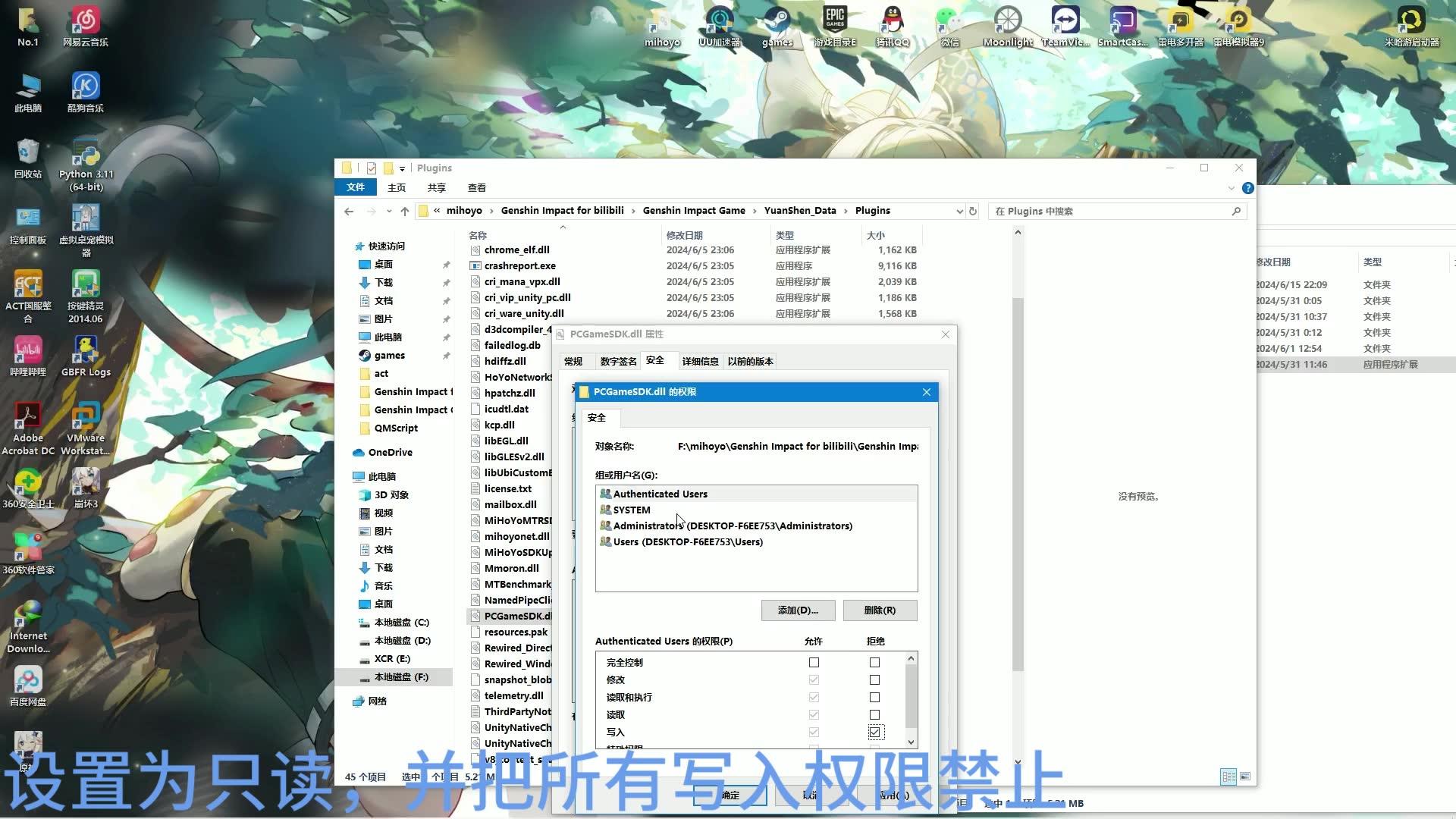Screen dimensions: 1456x819
Task: Launch Moonlight desktop icon
Action: [x=1008, y=26]
